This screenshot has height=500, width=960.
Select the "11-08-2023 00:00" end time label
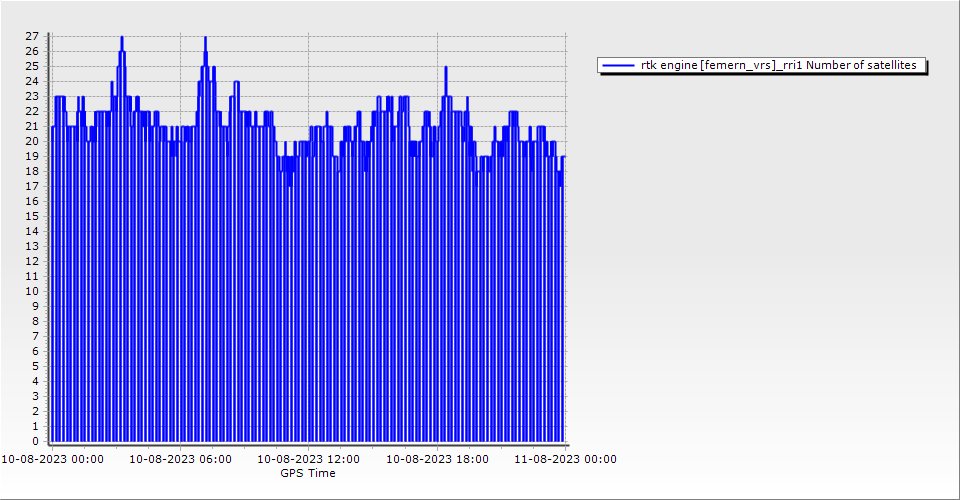pos(565,459)
